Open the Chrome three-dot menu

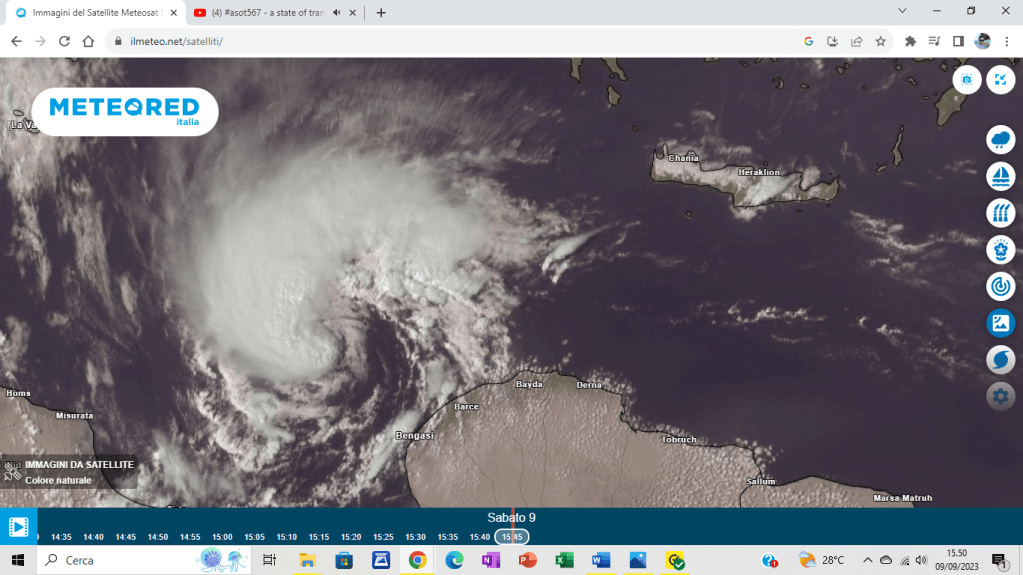click(1007, 41)
